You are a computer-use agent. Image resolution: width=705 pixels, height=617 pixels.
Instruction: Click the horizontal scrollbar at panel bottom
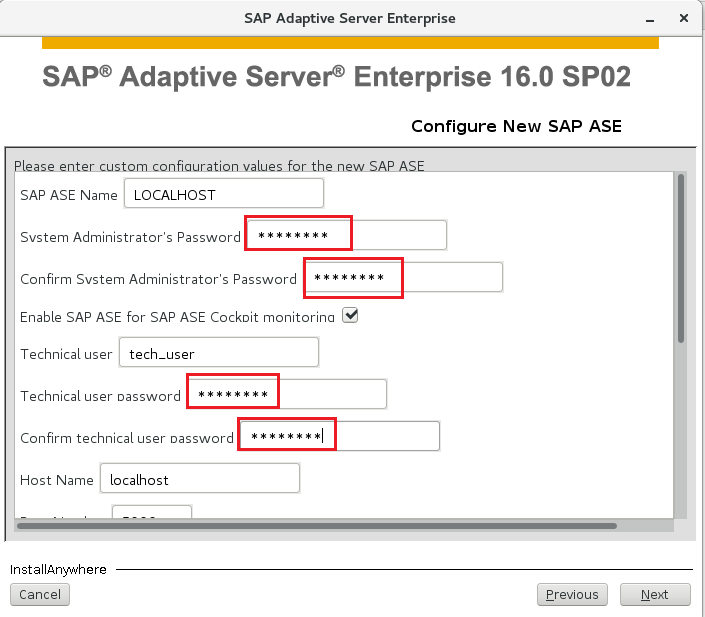pyautogui.click(x=317, y=526)
